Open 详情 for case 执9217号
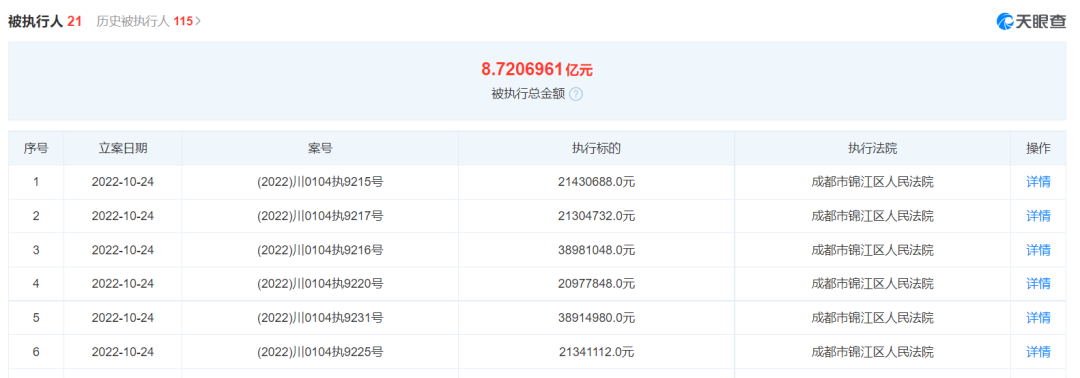 (1038, 216)
